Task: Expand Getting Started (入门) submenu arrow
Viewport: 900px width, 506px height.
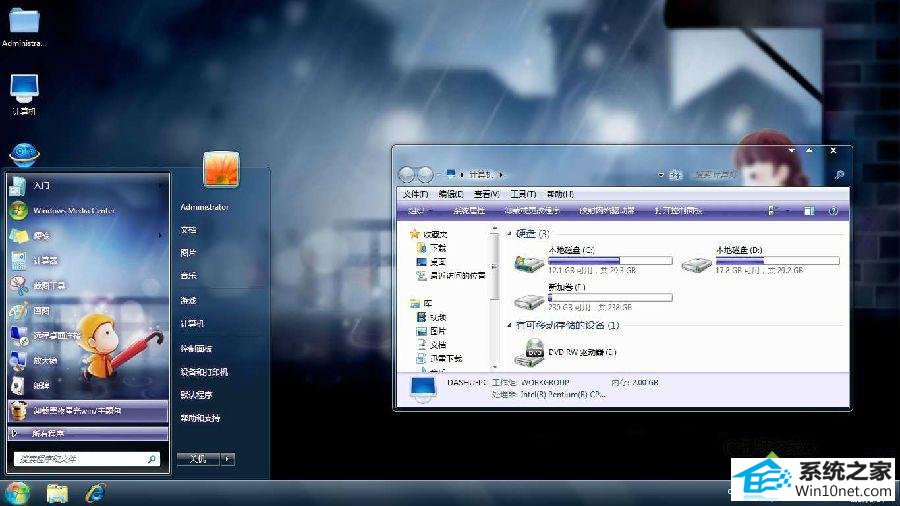Action: (160, 185)
